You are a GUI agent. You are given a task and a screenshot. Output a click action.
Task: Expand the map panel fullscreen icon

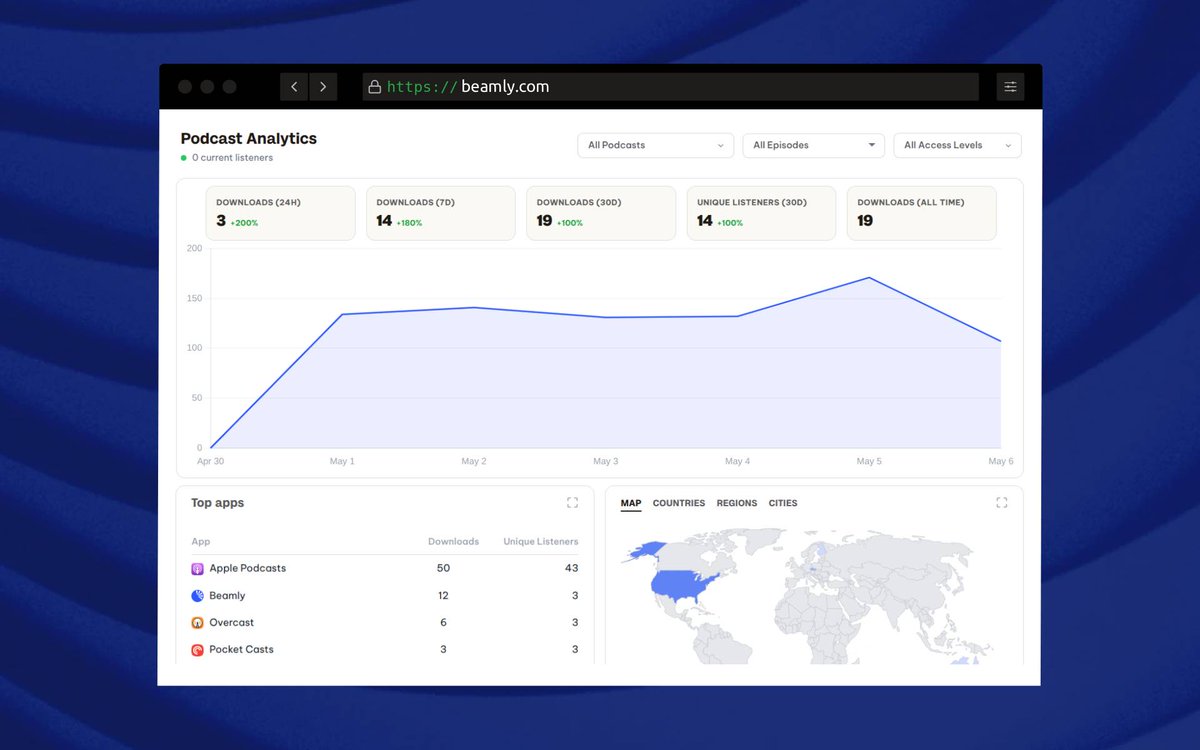[1002, 503]
